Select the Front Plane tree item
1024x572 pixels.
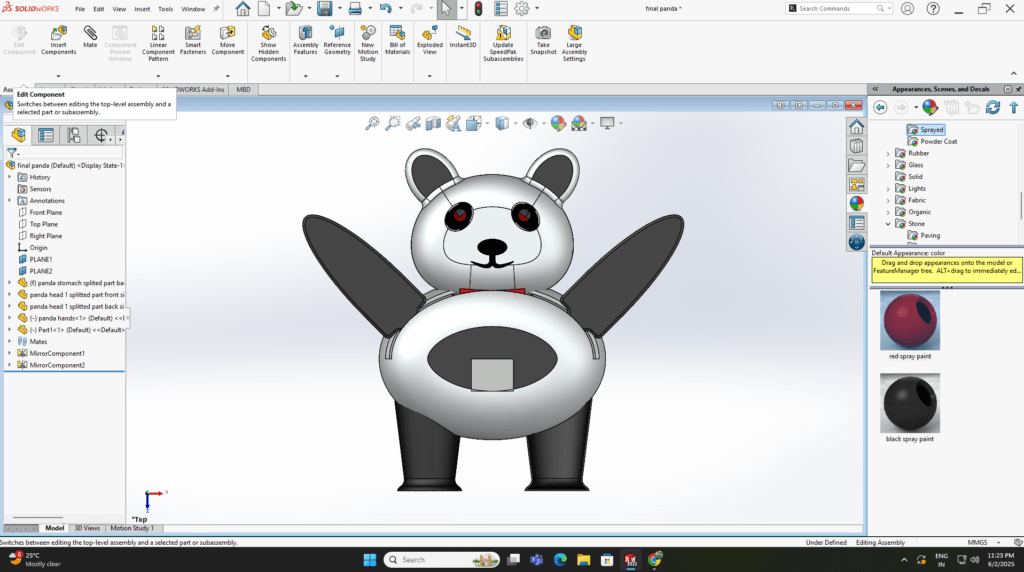[46, 212]
